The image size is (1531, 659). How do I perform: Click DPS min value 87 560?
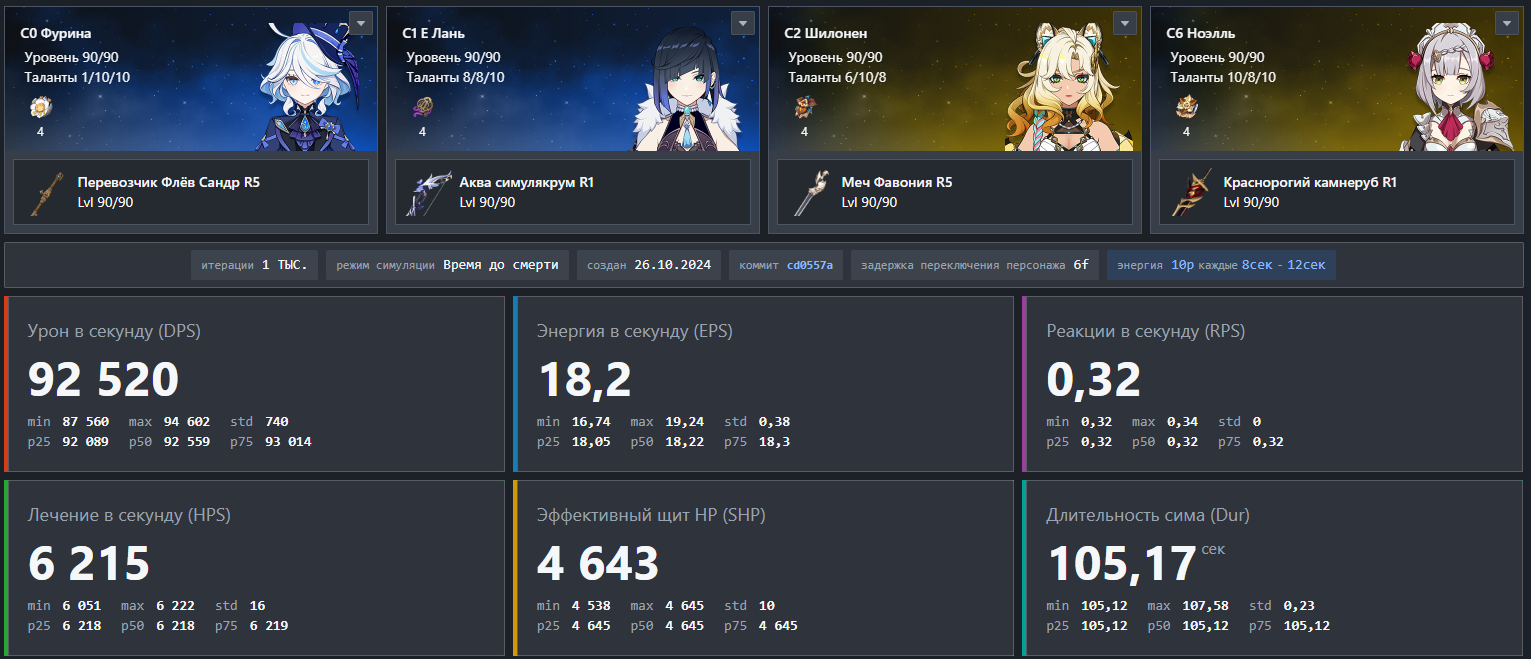click(x=85, y=422)
